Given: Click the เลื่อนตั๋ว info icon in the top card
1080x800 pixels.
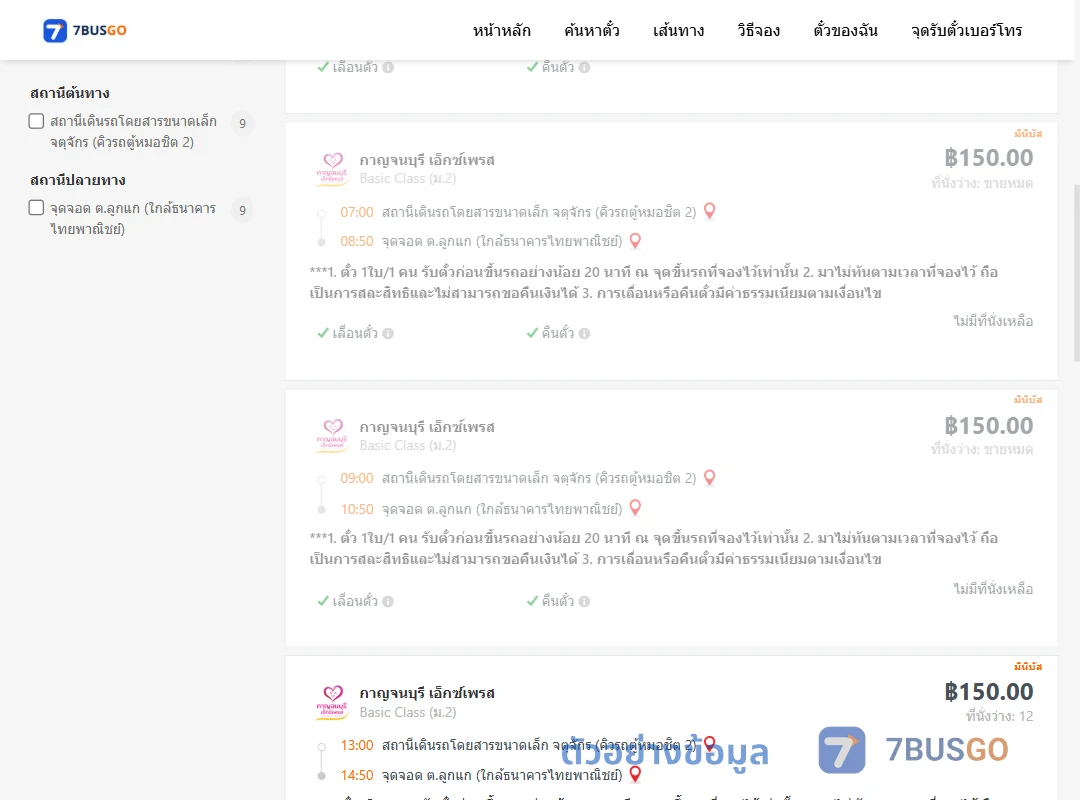Looking at the screenshot, I should (388, 68).
